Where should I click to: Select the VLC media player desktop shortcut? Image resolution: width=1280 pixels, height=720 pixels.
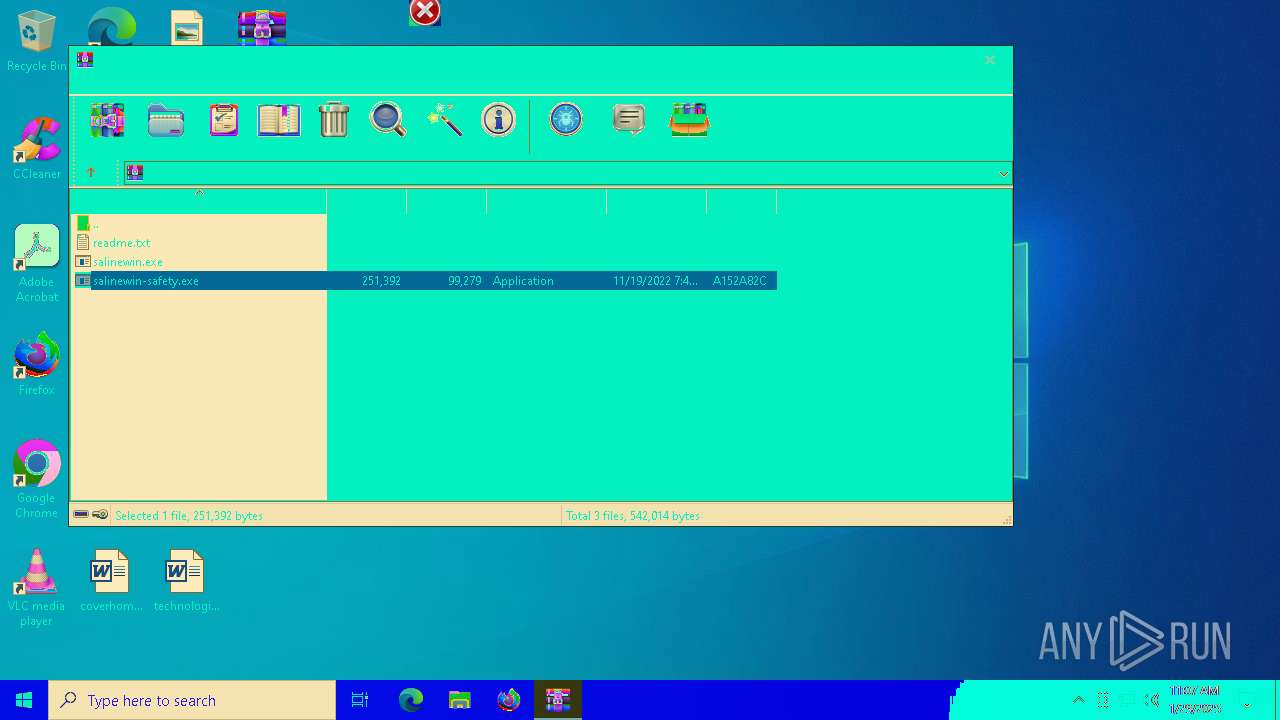click(36, 588)
